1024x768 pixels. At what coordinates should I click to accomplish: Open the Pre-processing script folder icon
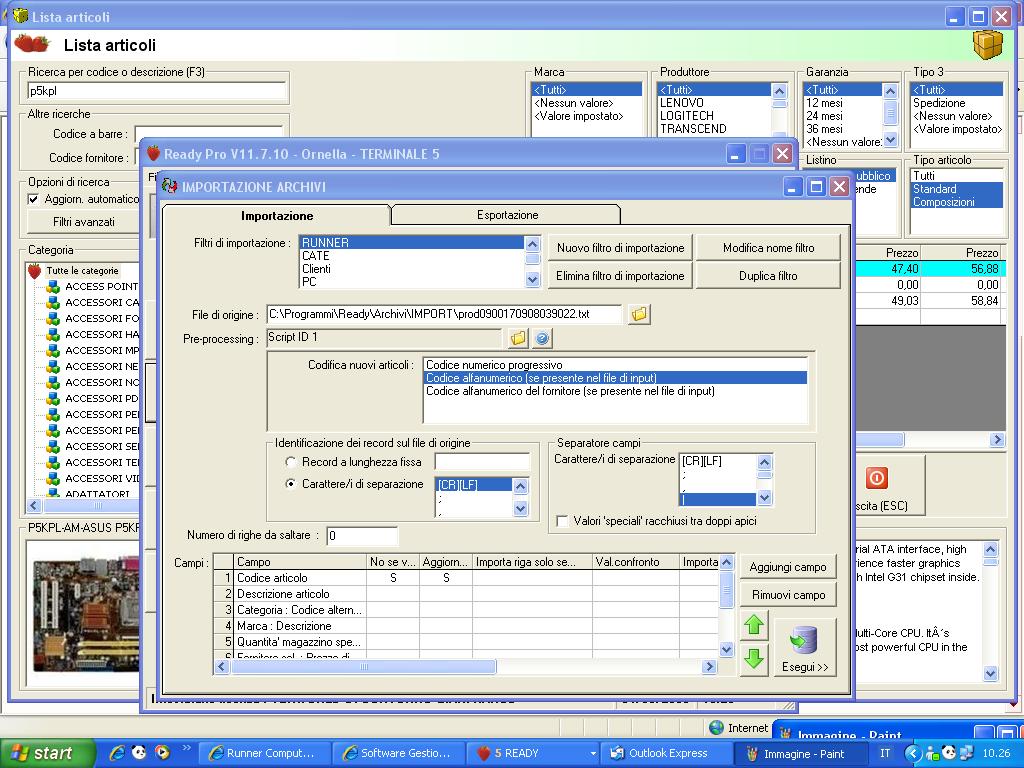(x=518, y=338)
